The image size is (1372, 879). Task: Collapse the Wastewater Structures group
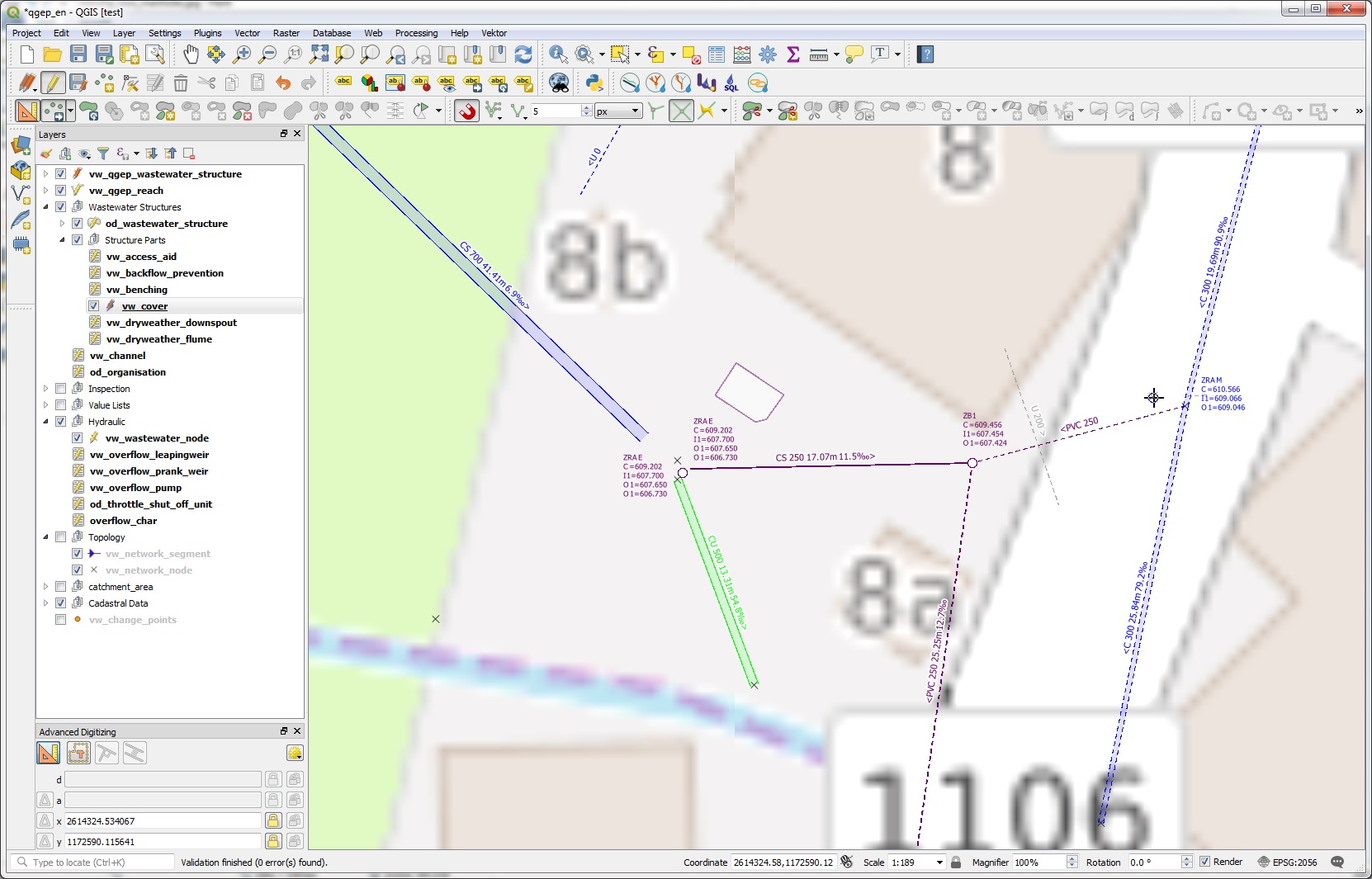45,207
